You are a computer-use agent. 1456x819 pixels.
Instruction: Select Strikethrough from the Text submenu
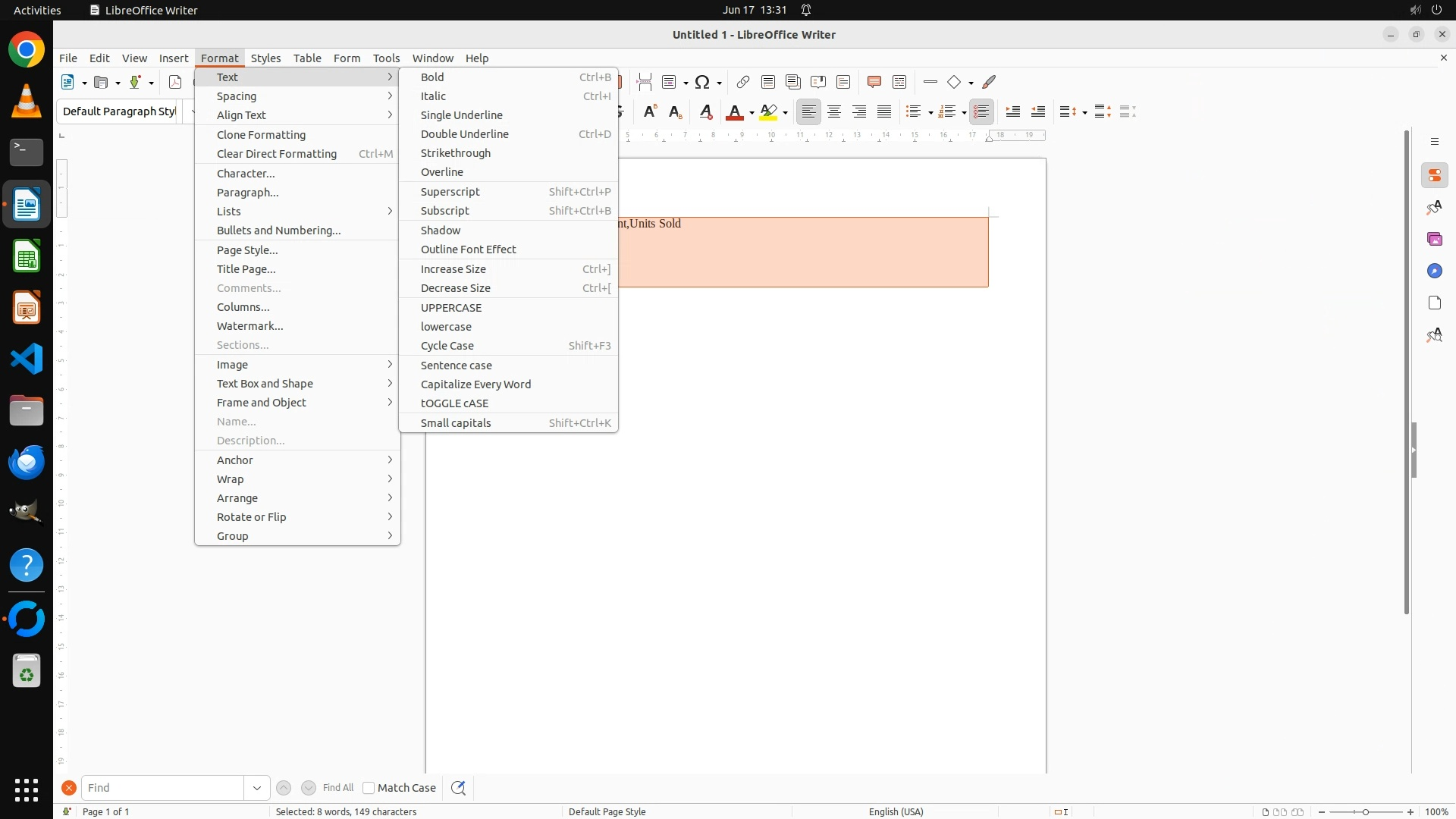click(456, 153)
